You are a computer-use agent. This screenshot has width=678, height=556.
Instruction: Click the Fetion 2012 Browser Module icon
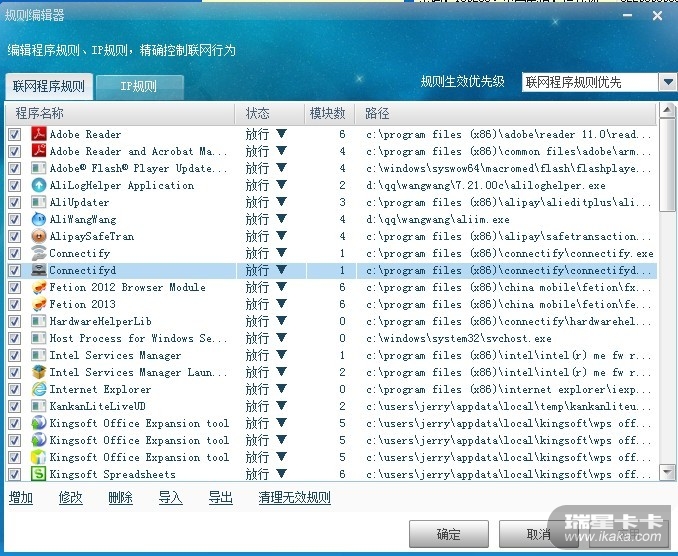(38, 287)
